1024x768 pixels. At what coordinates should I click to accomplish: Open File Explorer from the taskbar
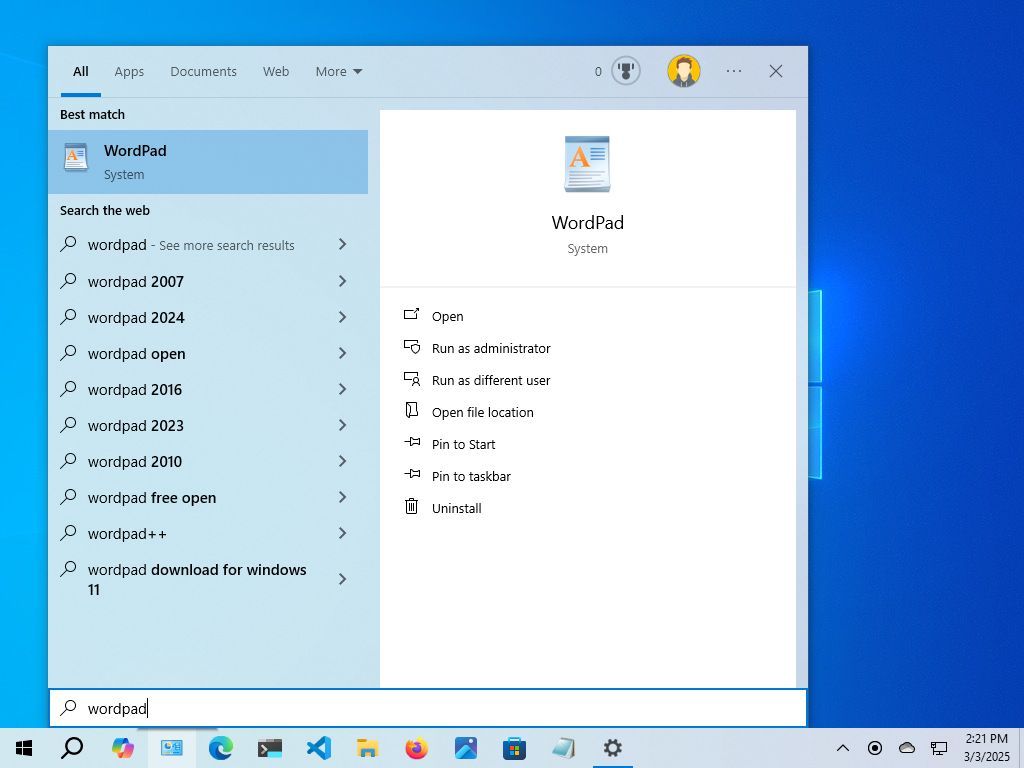366,747
